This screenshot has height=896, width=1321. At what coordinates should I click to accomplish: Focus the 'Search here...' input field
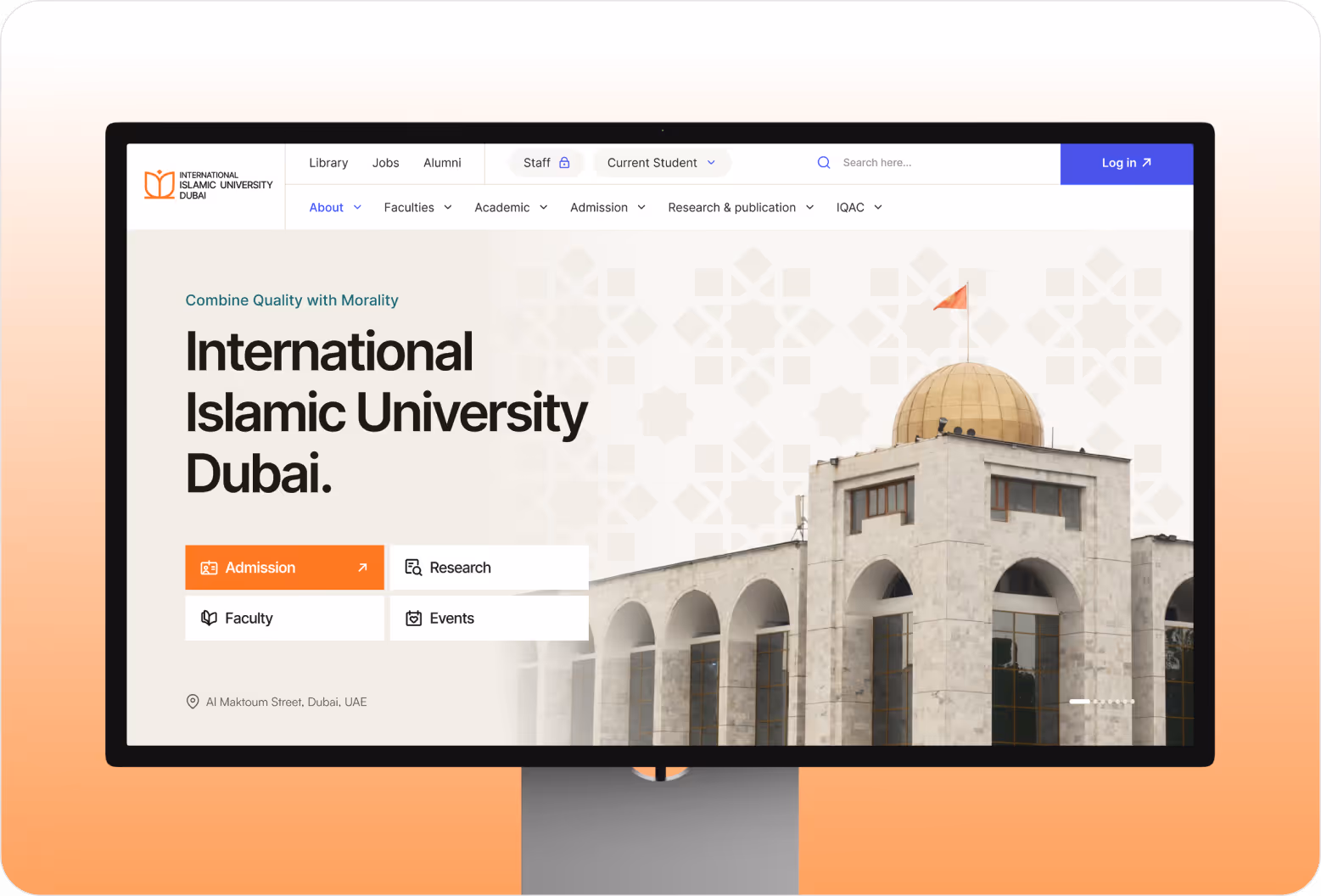[877, 162]
